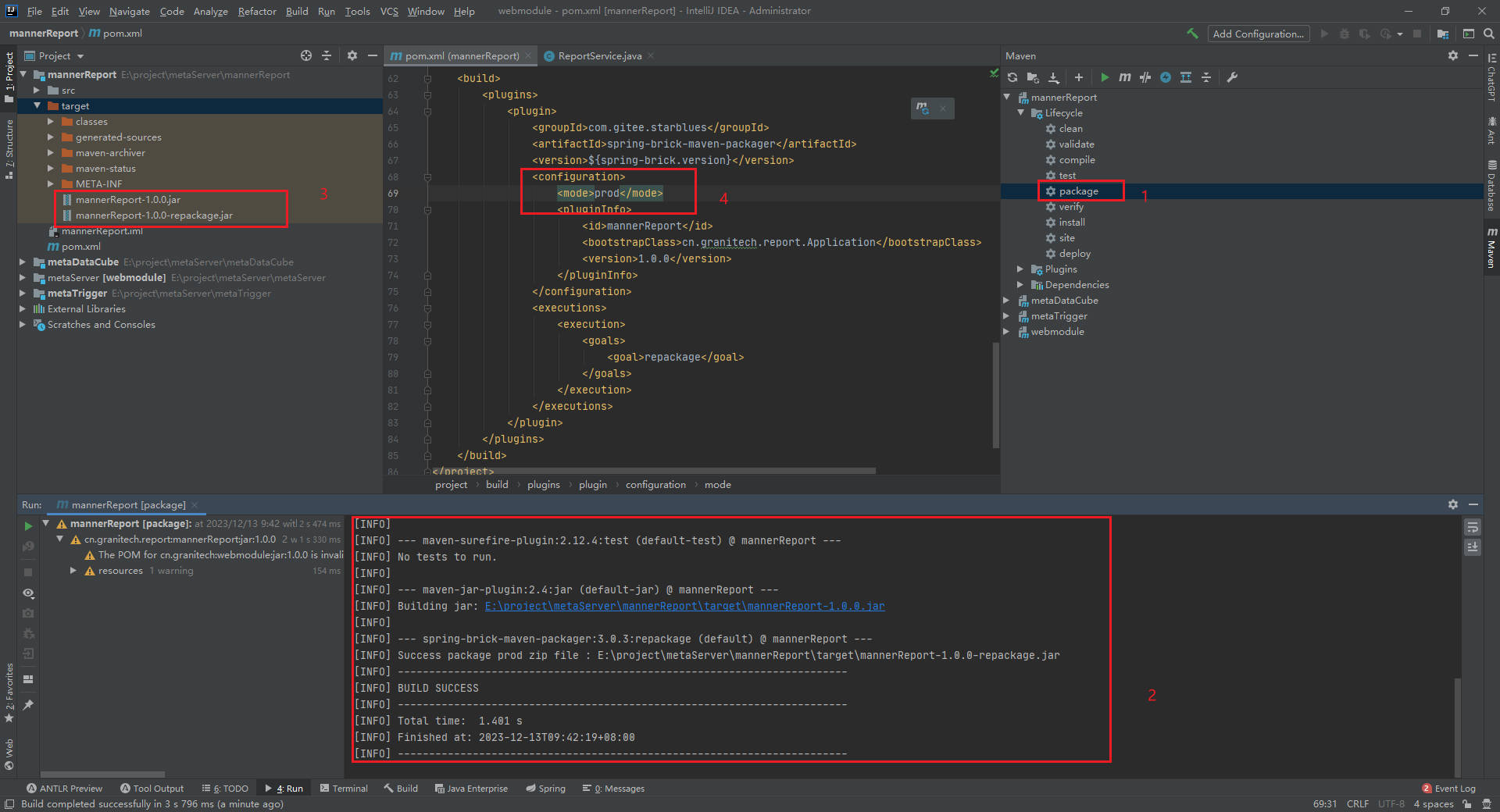Open the Terminal tool window tab
Screen dimensions: 1500x812
(344, 789)
